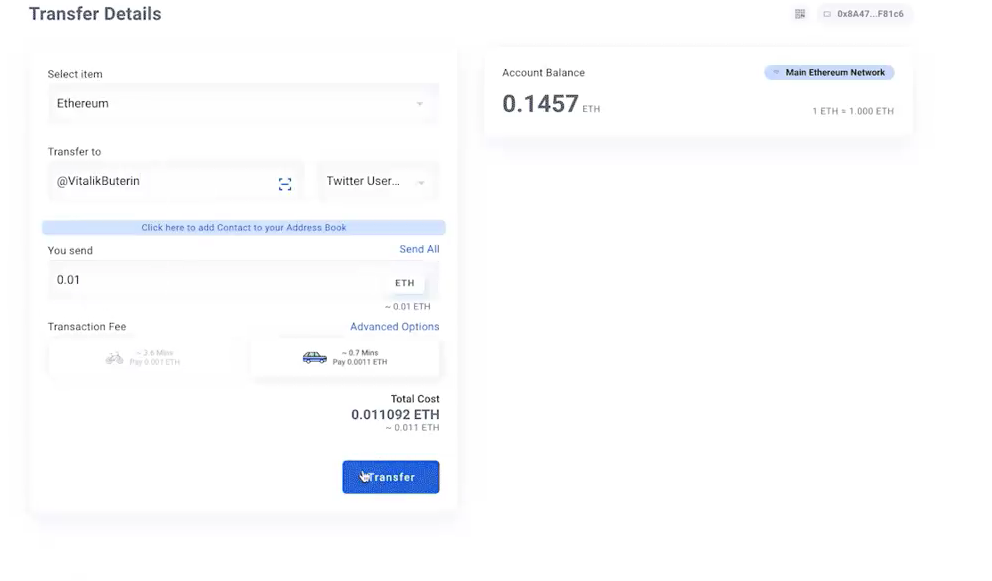Click the Transfer to recipient input field
The image size is (992, 581).
point(175,182)
